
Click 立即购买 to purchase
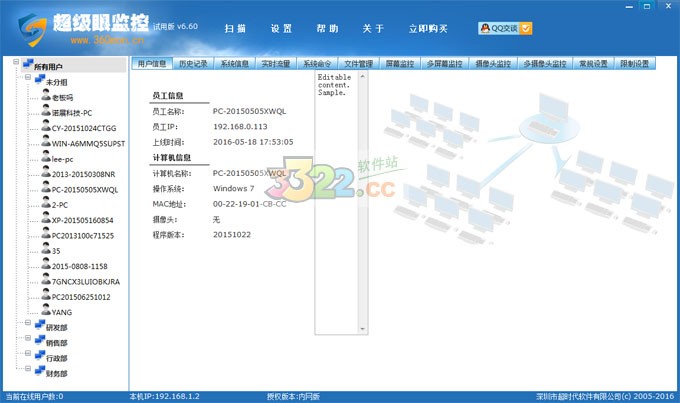[428, 29]
